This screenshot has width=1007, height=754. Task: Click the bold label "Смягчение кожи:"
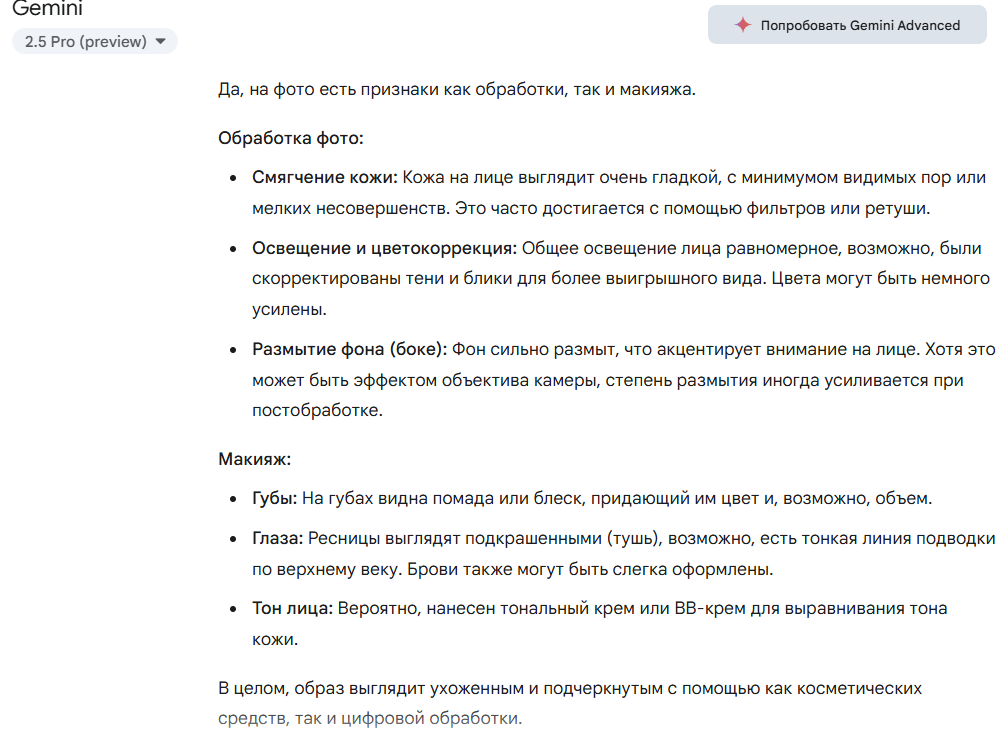click(325, 177)
